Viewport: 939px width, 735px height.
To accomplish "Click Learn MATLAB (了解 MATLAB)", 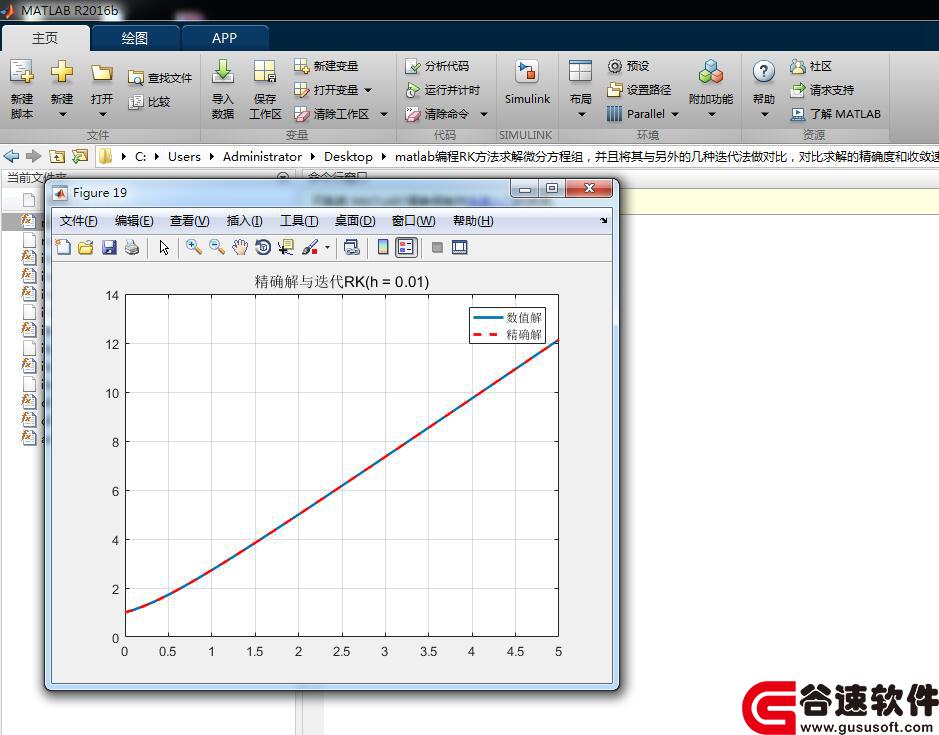I will [x=835, y=114].
